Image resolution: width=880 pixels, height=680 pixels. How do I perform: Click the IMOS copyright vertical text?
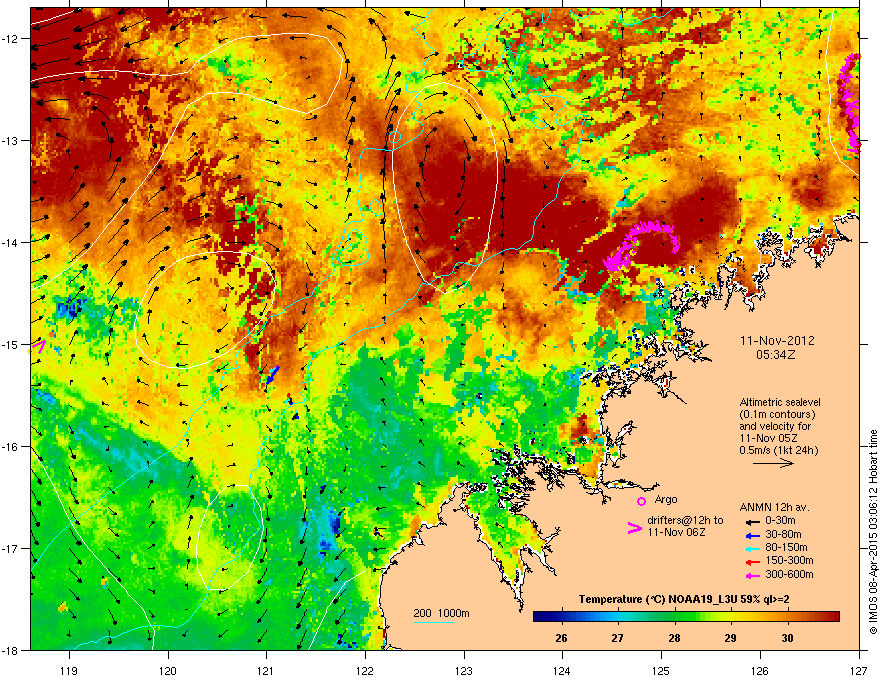click(x=873, y=532)
